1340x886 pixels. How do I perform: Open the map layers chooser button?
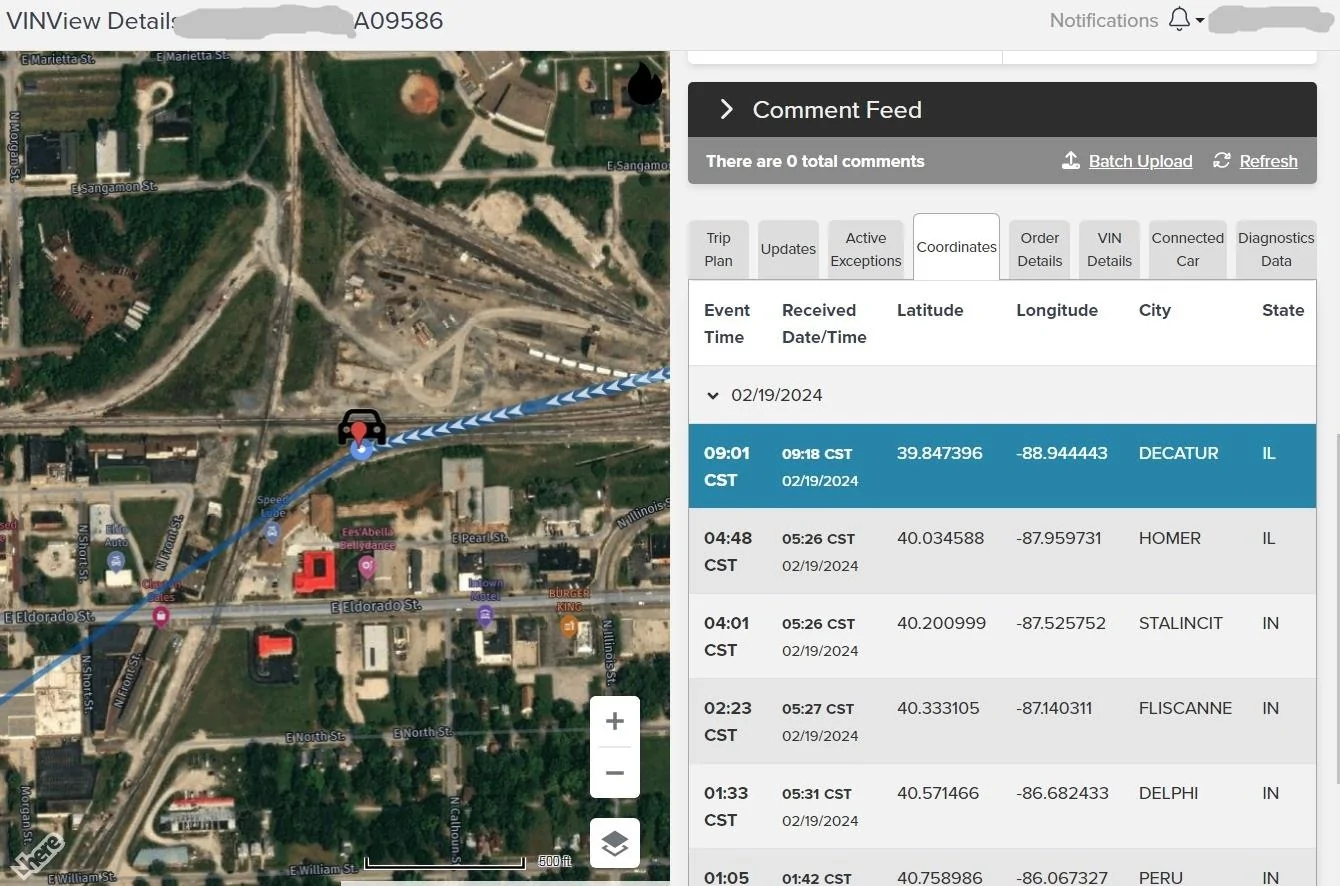(x=615, y=844)
